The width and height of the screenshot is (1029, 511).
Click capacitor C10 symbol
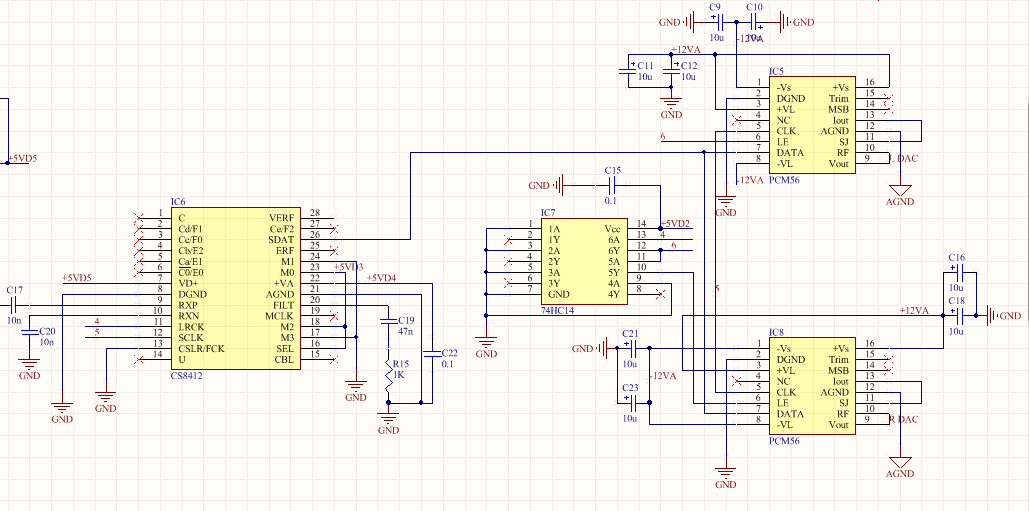754,23
